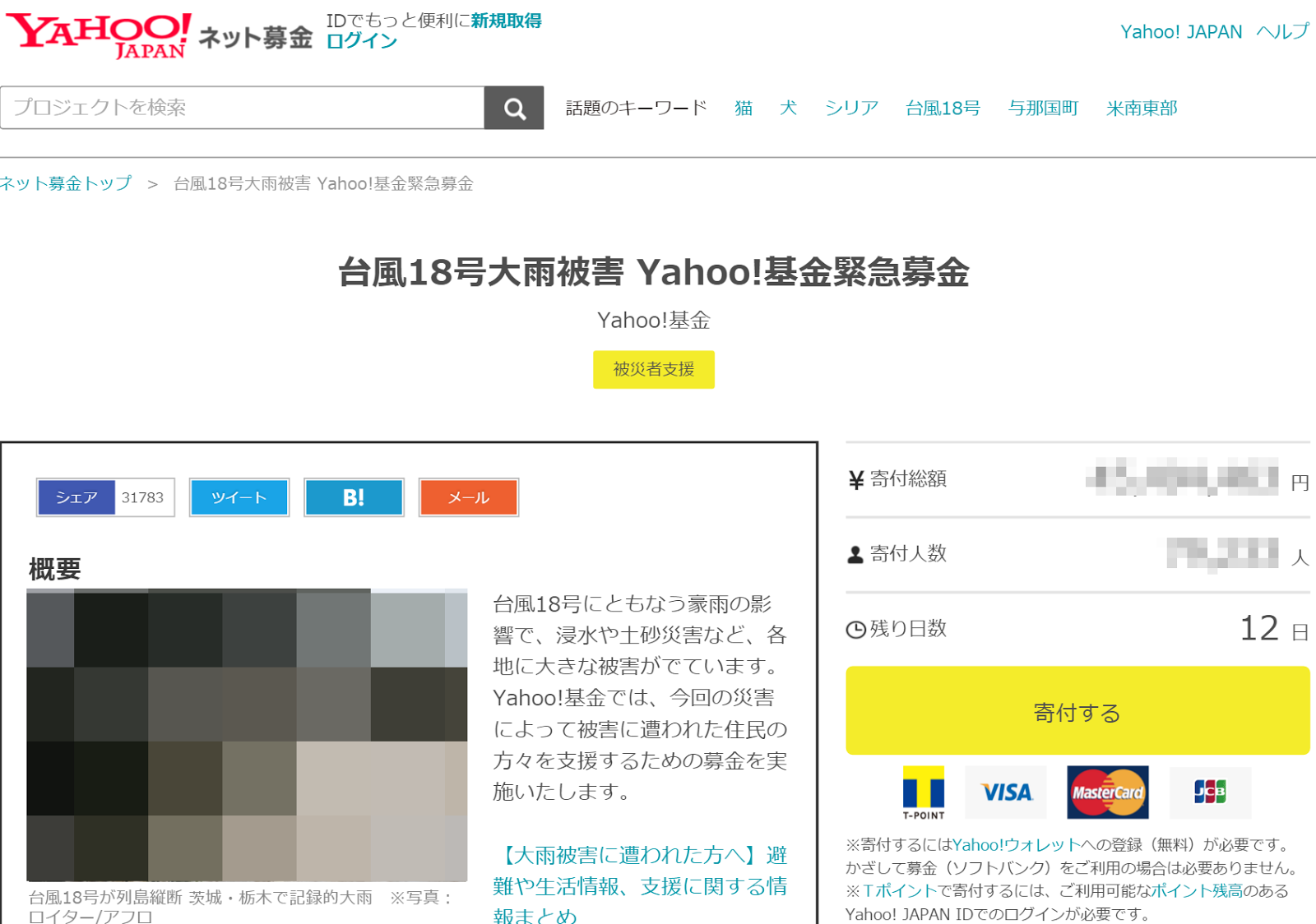Screen dimensions: 1316x924
Task: Click the 被災者支援 yellow tag
Action: pos(654,370)
